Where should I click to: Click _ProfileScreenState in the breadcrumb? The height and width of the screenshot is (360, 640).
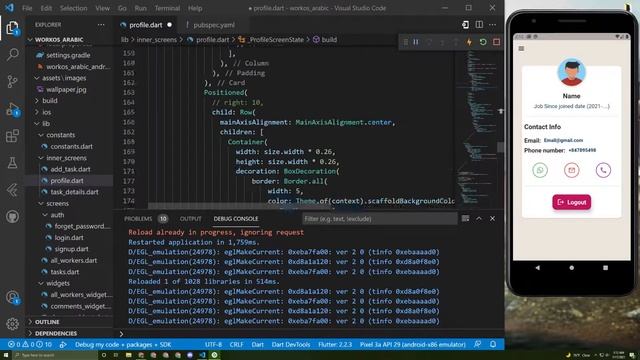coord(276,40)
